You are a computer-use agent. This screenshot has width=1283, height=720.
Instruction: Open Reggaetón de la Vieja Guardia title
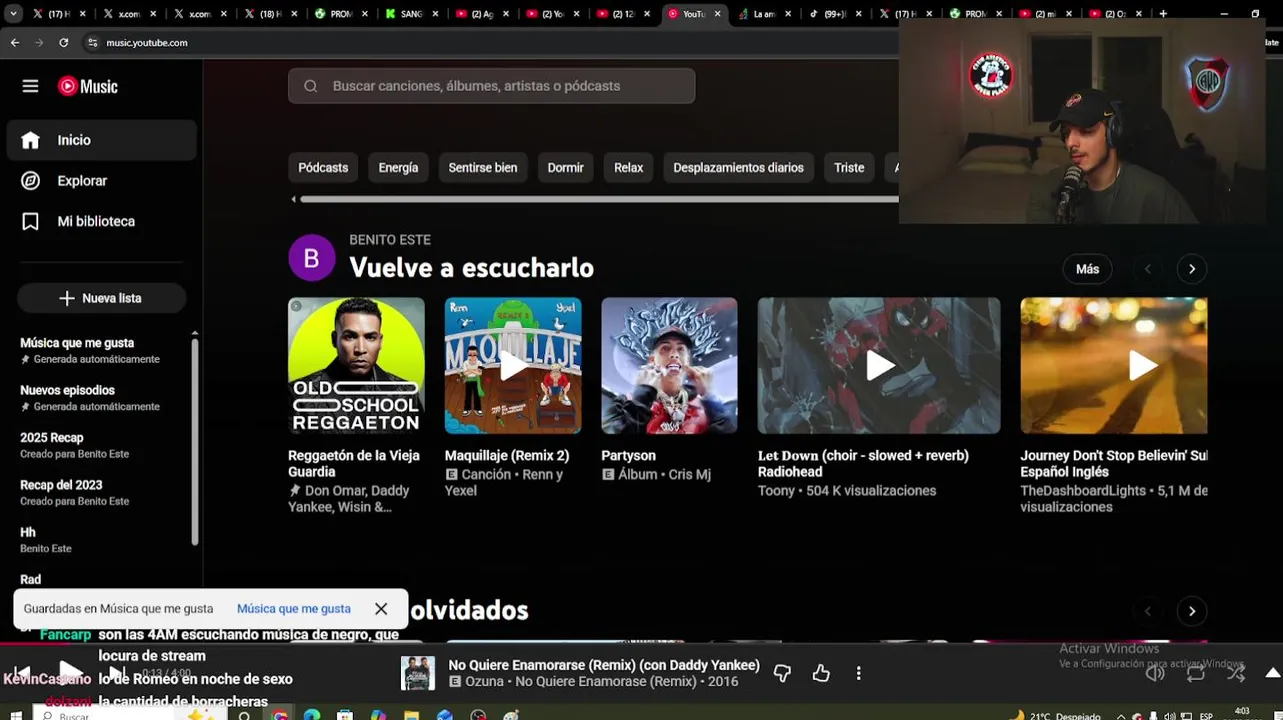pyautogui.click(x=354, y=463)
